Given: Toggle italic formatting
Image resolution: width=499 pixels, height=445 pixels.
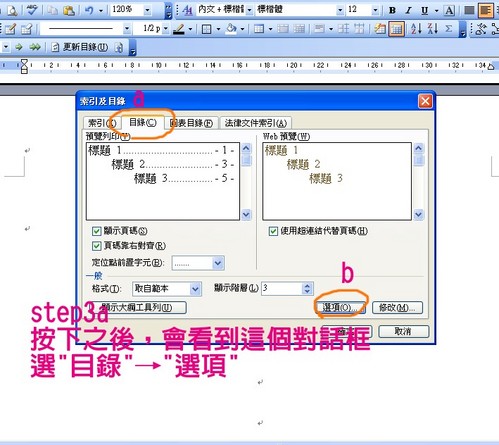Looking at the screenshot, I should [x=408, y=11].
